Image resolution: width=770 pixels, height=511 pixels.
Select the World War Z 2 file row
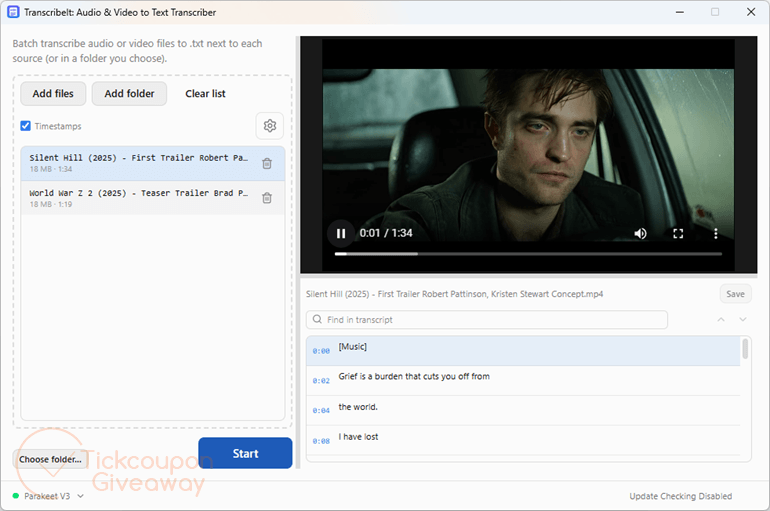click(153, 198)
